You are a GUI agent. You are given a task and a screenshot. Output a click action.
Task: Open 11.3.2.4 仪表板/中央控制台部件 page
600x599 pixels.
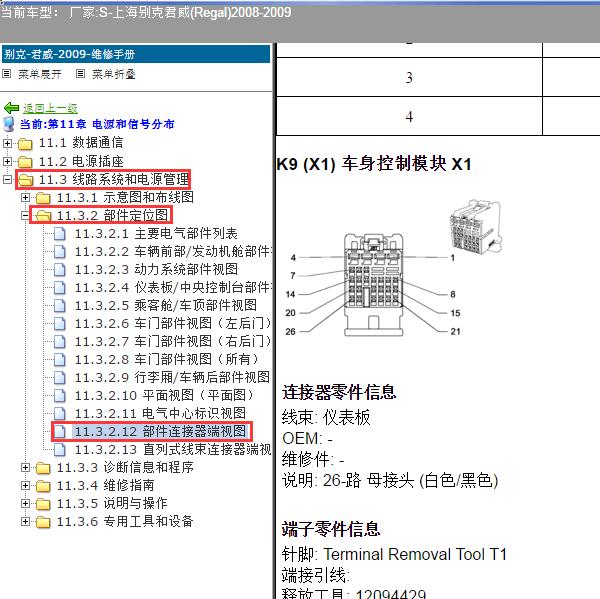[x=173, y=287]
